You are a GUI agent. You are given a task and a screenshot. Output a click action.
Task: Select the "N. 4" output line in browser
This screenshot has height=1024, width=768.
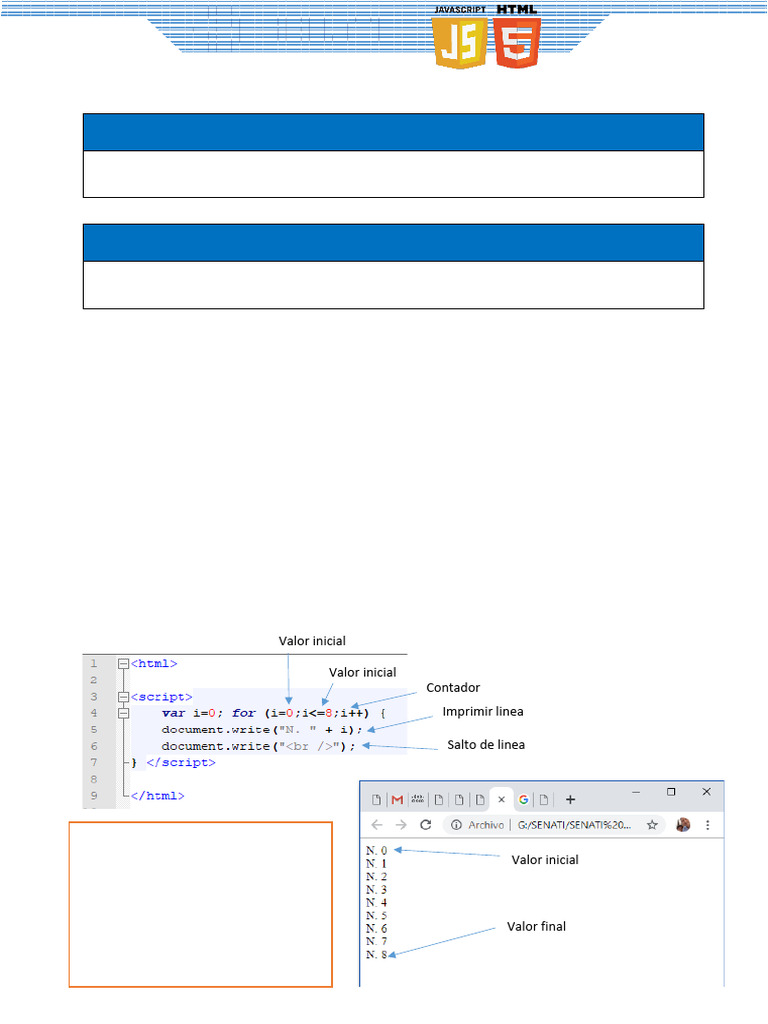pos(376,903)
